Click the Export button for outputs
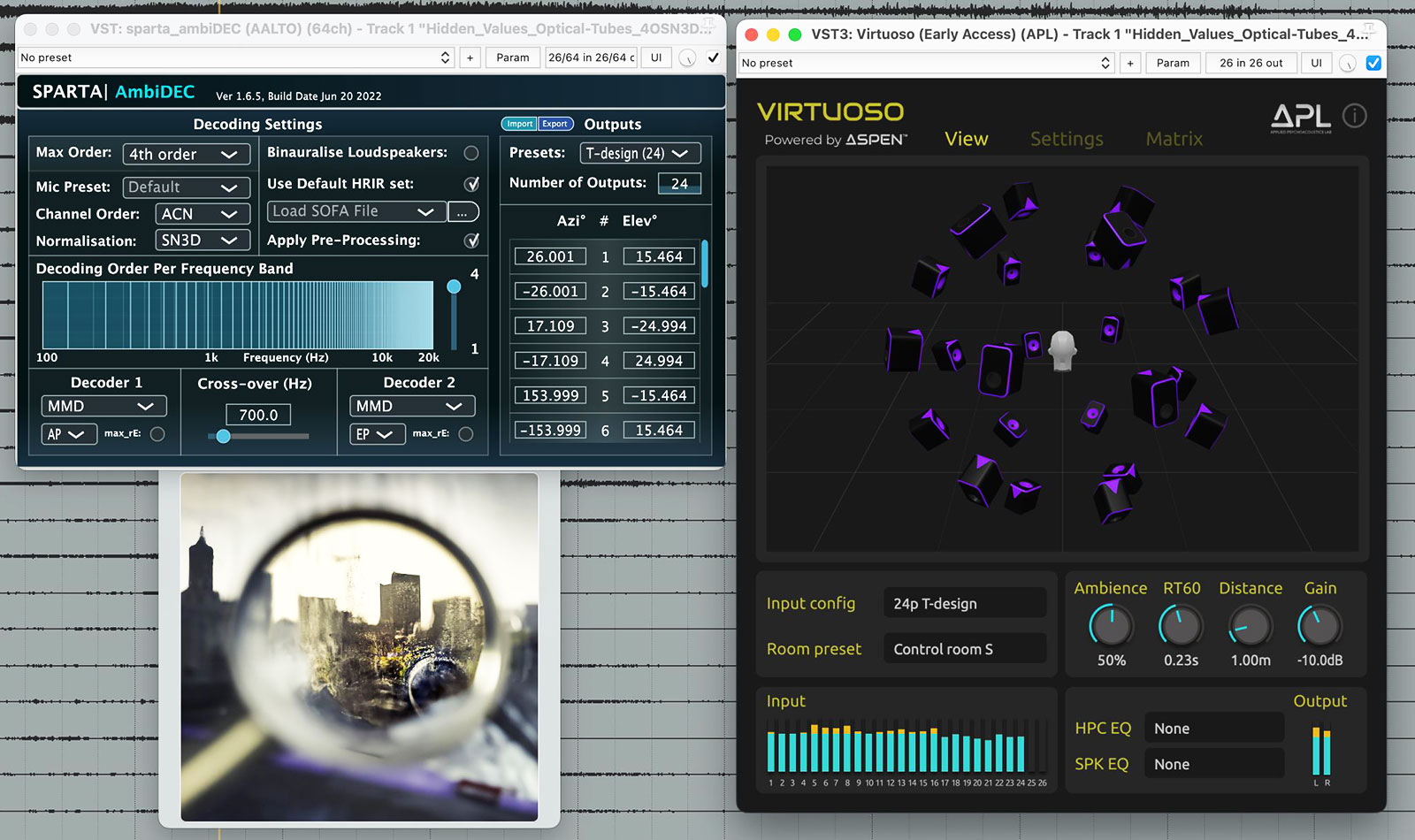This screenshot has width=1415, height=840. pyautogui.click(x=555, y=124)
